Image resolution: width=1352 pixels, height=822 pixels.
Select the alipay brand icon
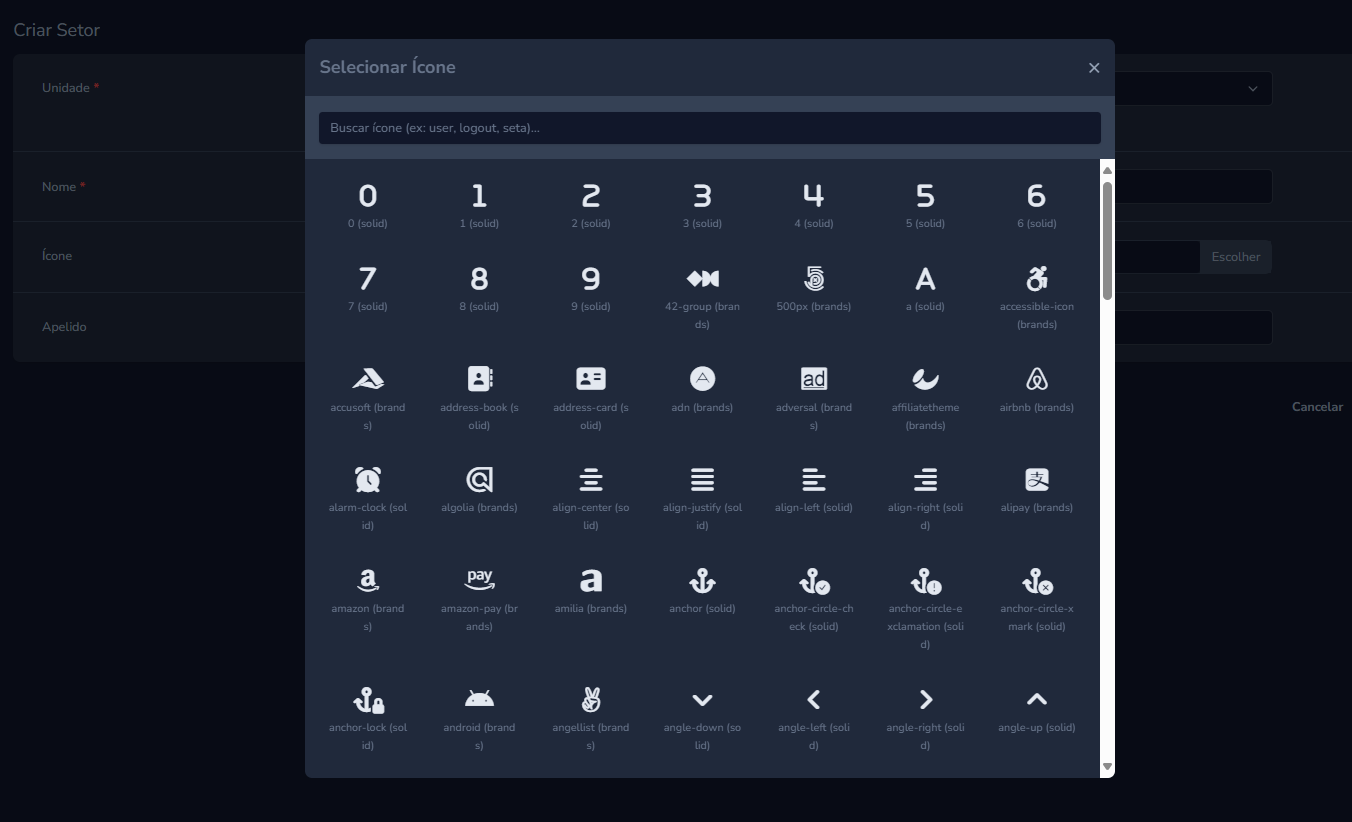1036,480
